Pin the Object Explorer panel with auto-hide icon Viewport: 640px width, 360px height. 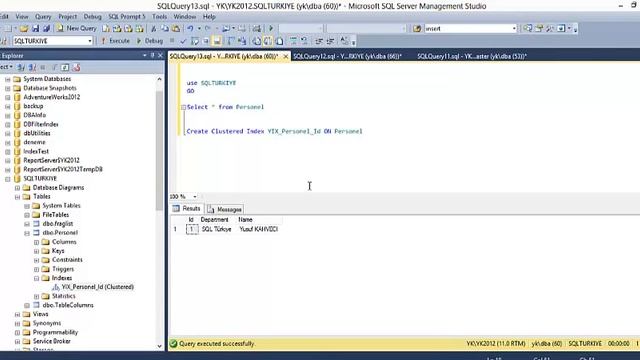pos(152,55)
